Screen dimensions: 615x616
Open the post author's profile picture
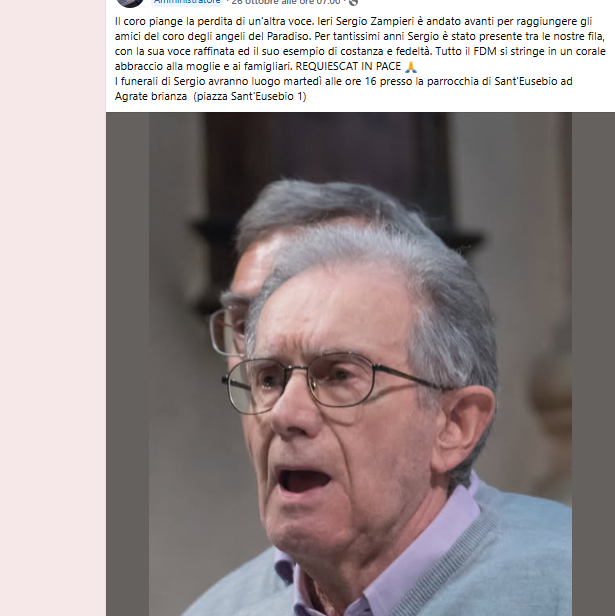[130, 2]
